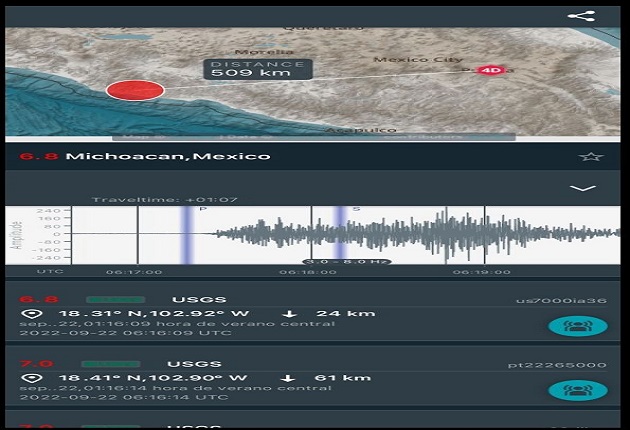Tap depth arrow icon next to 61 km

(288, 378)
